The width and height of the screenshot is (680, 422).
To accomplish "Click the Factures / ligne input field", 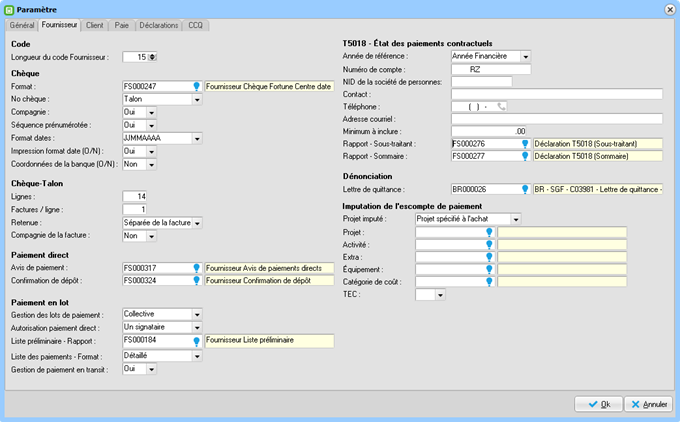I will pos(134,209).
